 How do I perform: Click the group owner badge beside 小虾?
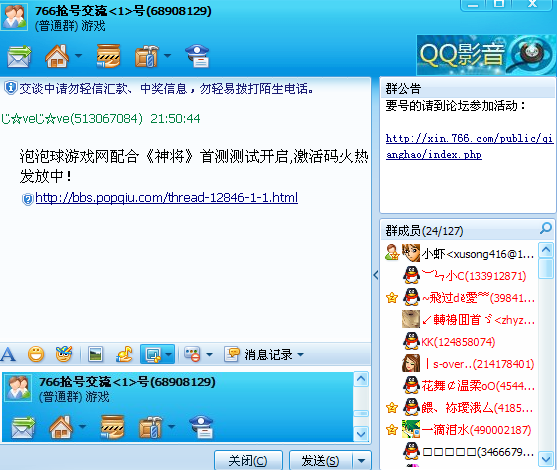pyautogui.click(x=392, y=253)
